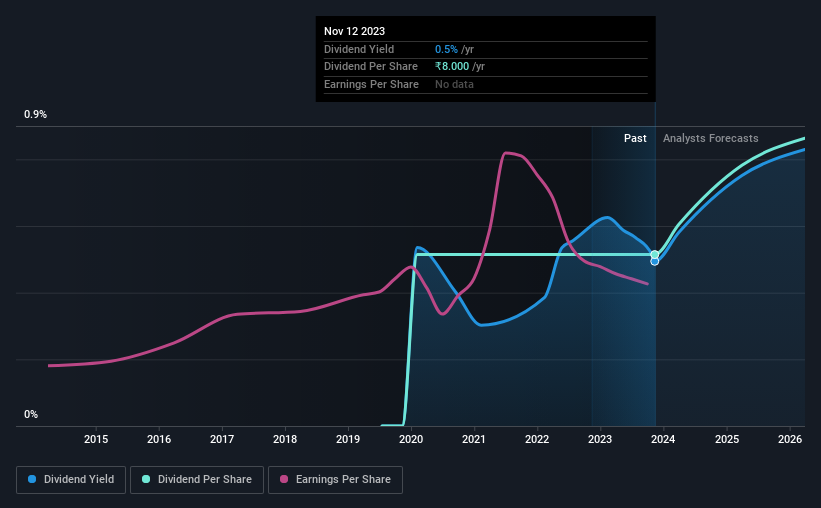The image size is (821, 508).
Task: Select the Analysts Forecasts label
Action: pos(711,138)
